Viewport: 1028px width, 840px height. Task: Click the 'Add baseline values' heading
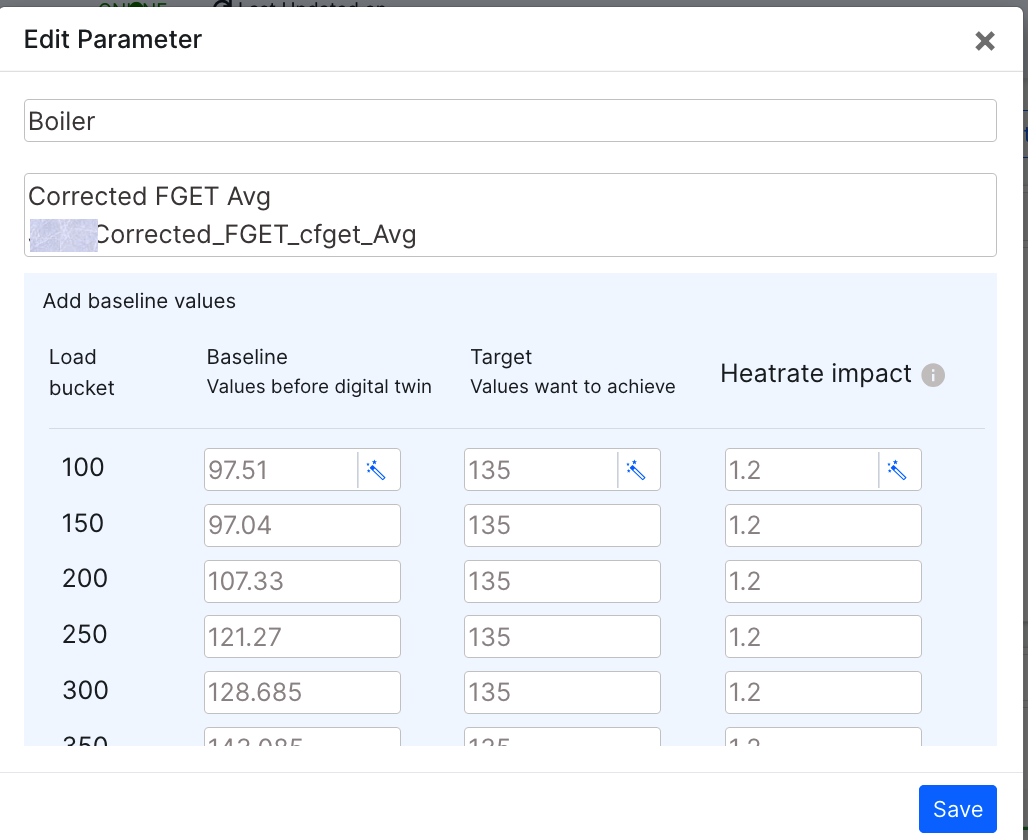[x=139, y=301]
